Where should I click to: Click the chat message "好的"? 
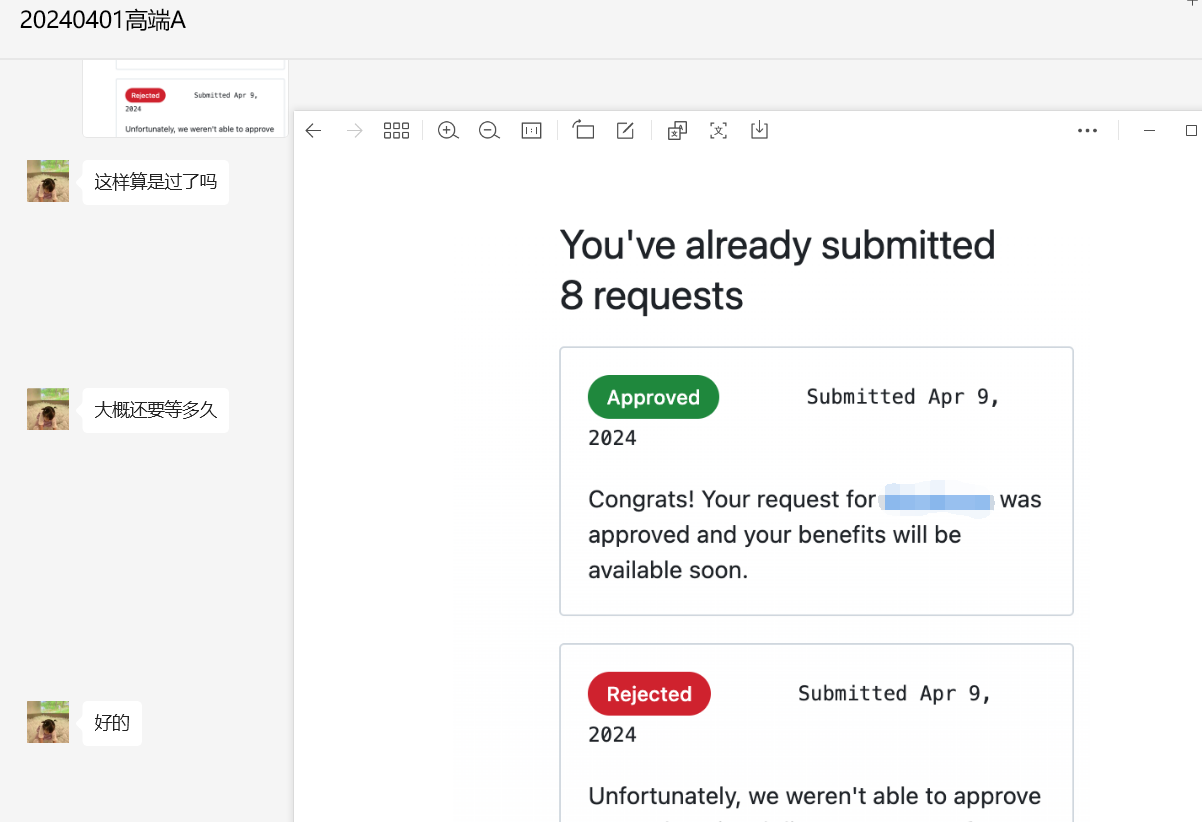(112, 723)
